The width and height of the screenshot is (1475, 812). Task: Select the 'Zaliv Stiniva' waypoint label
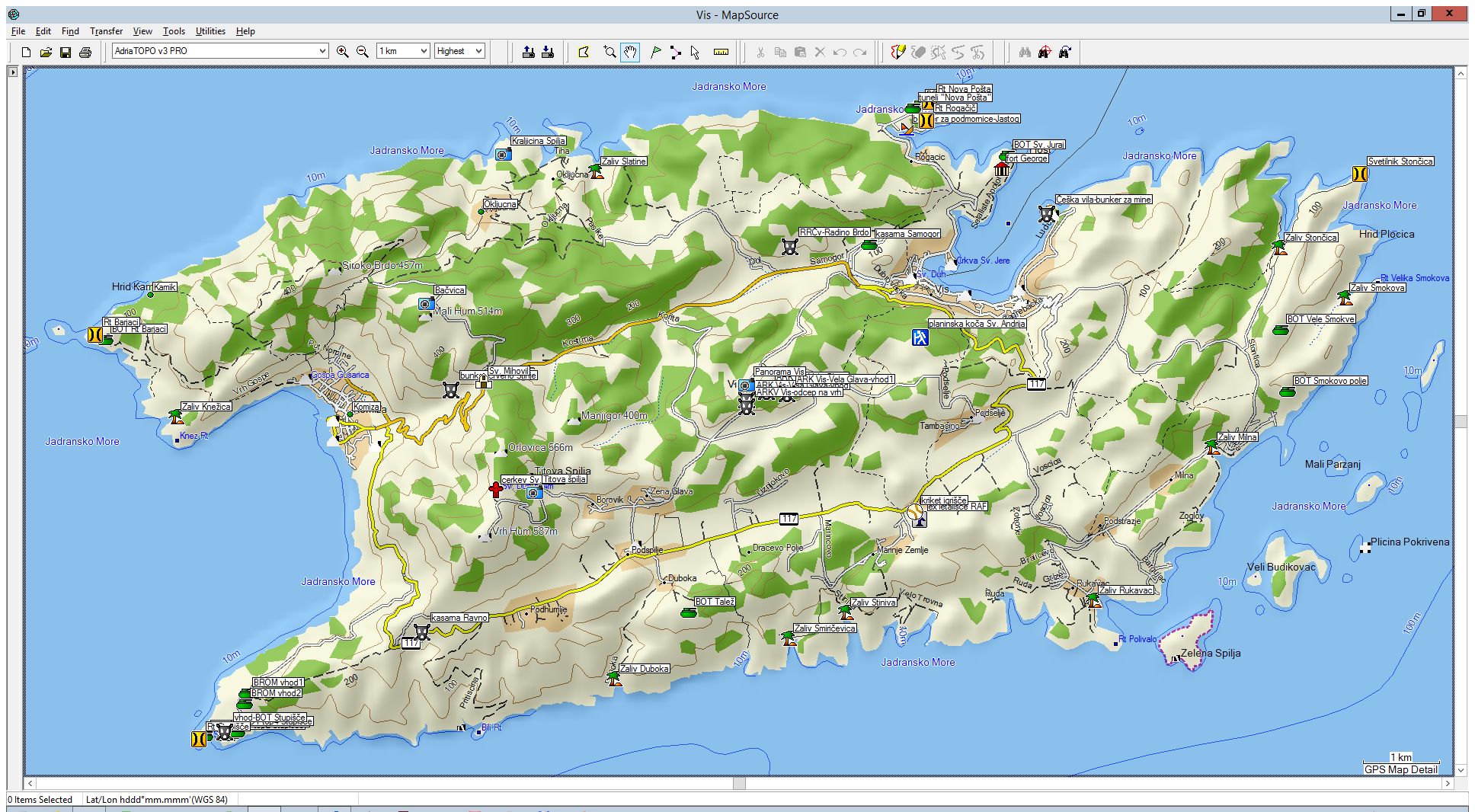[x=874, y=603]
